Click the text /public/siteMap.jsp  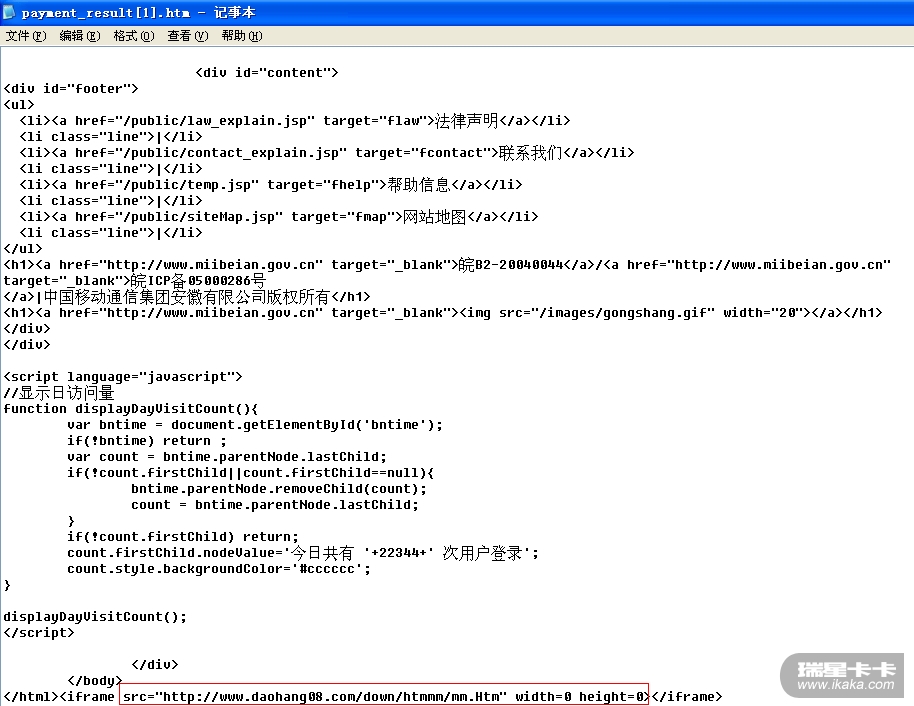199,217
